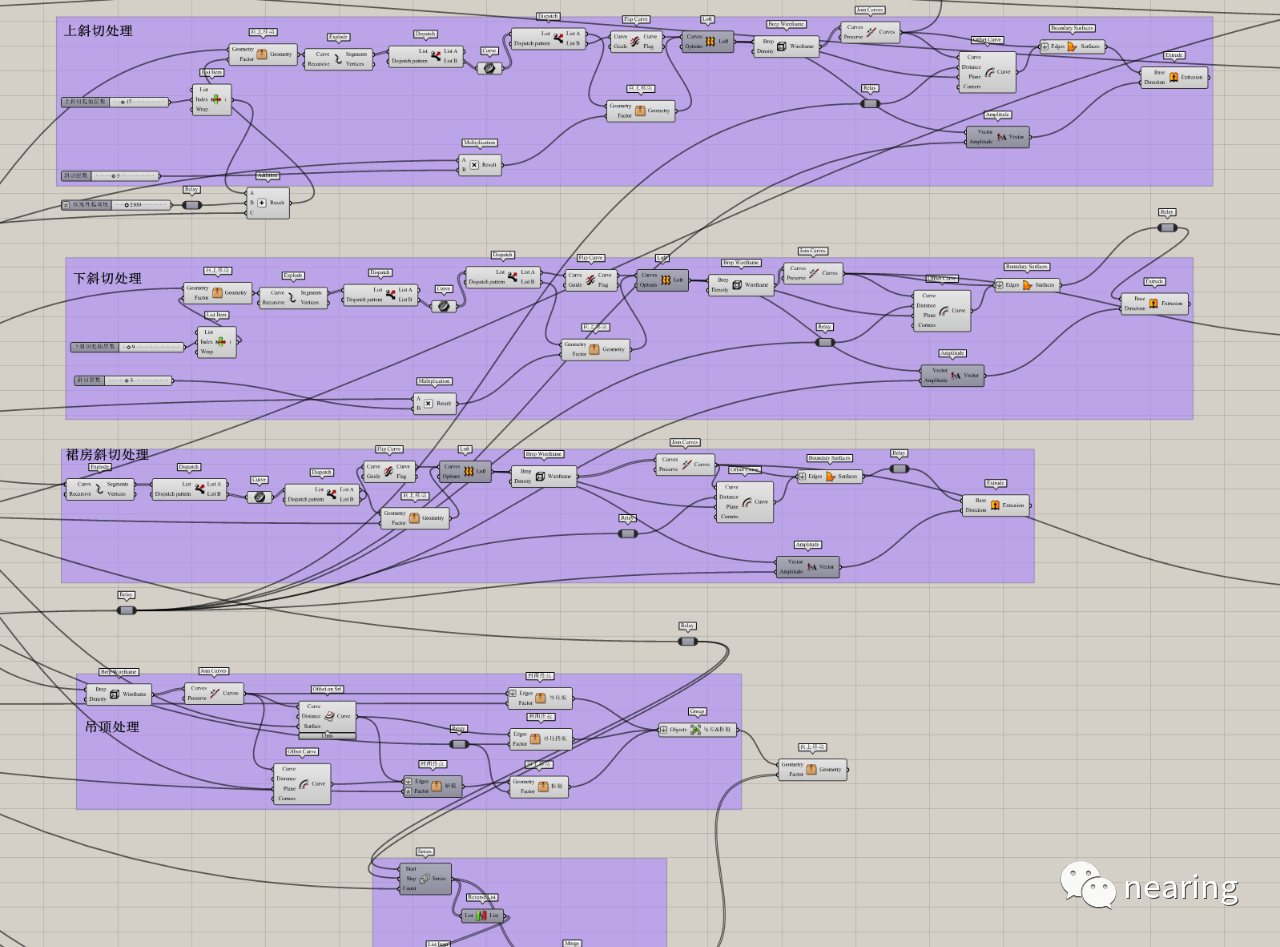1280x947 pixels.
Task: Click the Amplitude component in 裙房斜切处理 group
Action: click(808, 567)
